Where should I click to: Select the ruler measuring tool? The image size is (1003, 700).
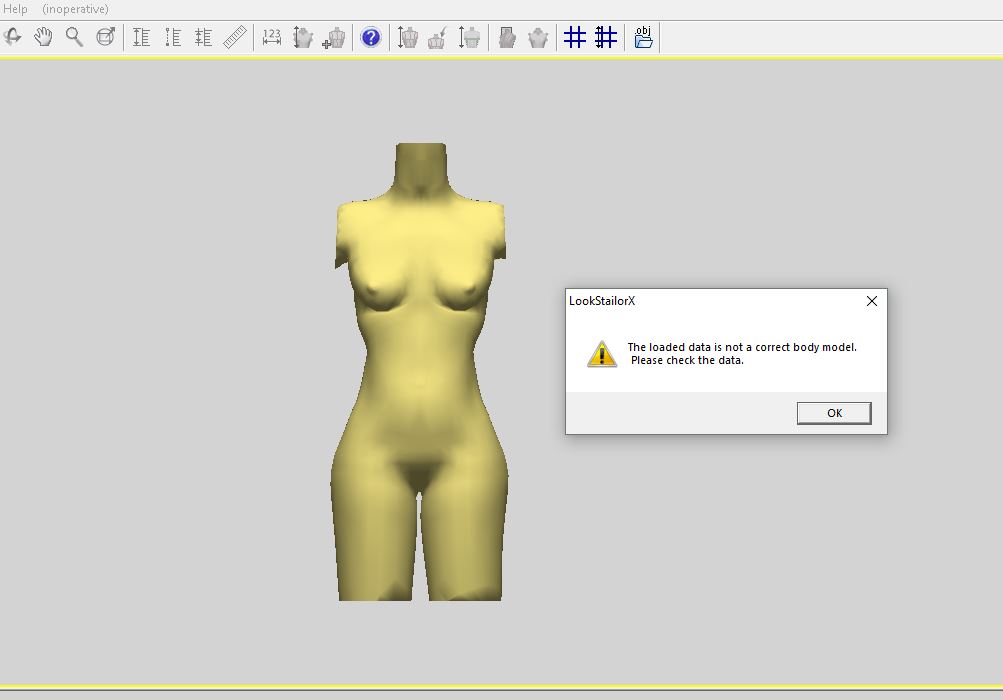[x=235, y=37]
